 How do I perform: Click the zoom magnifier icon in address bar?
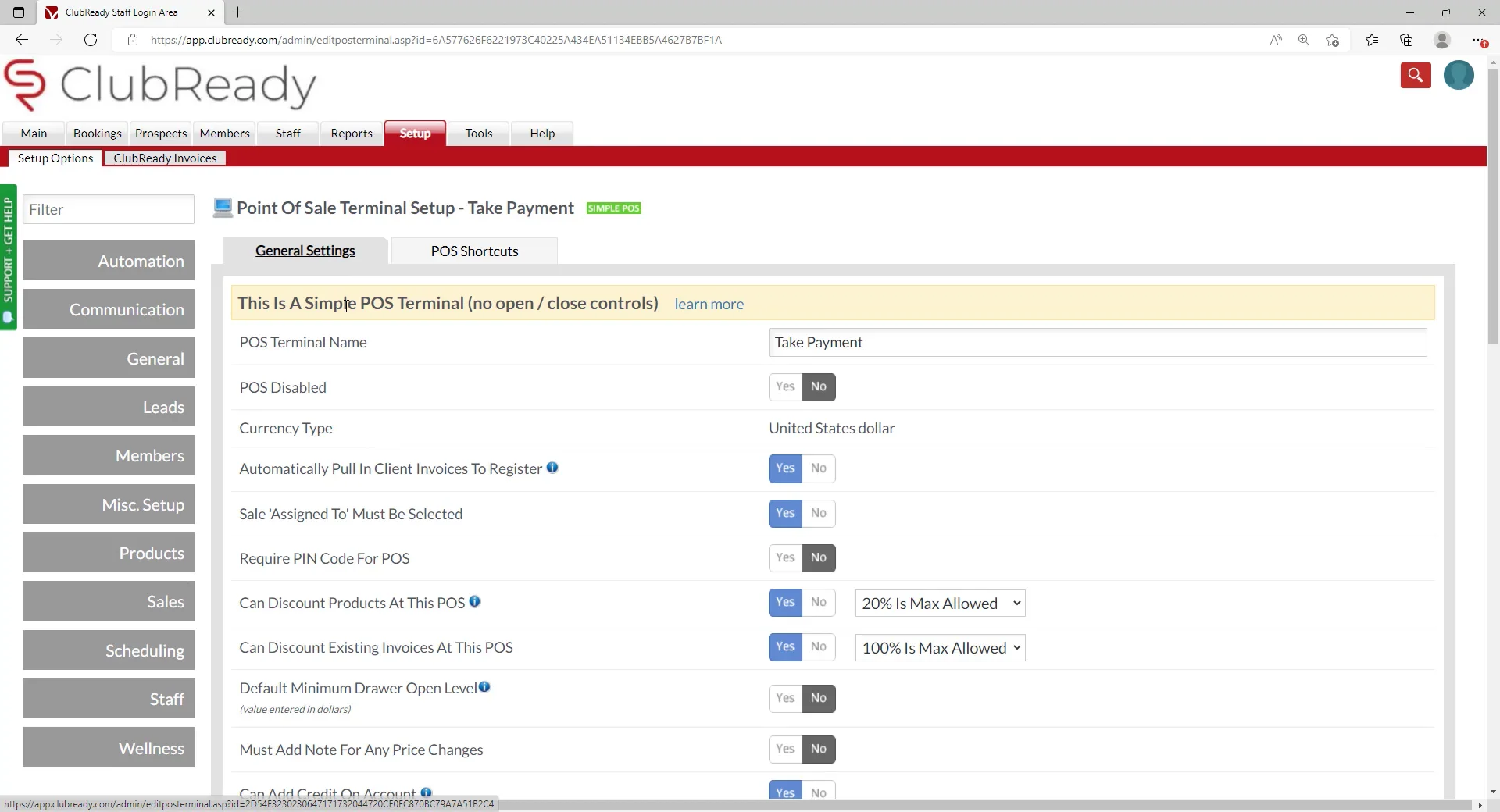[x=1304, y=40]
